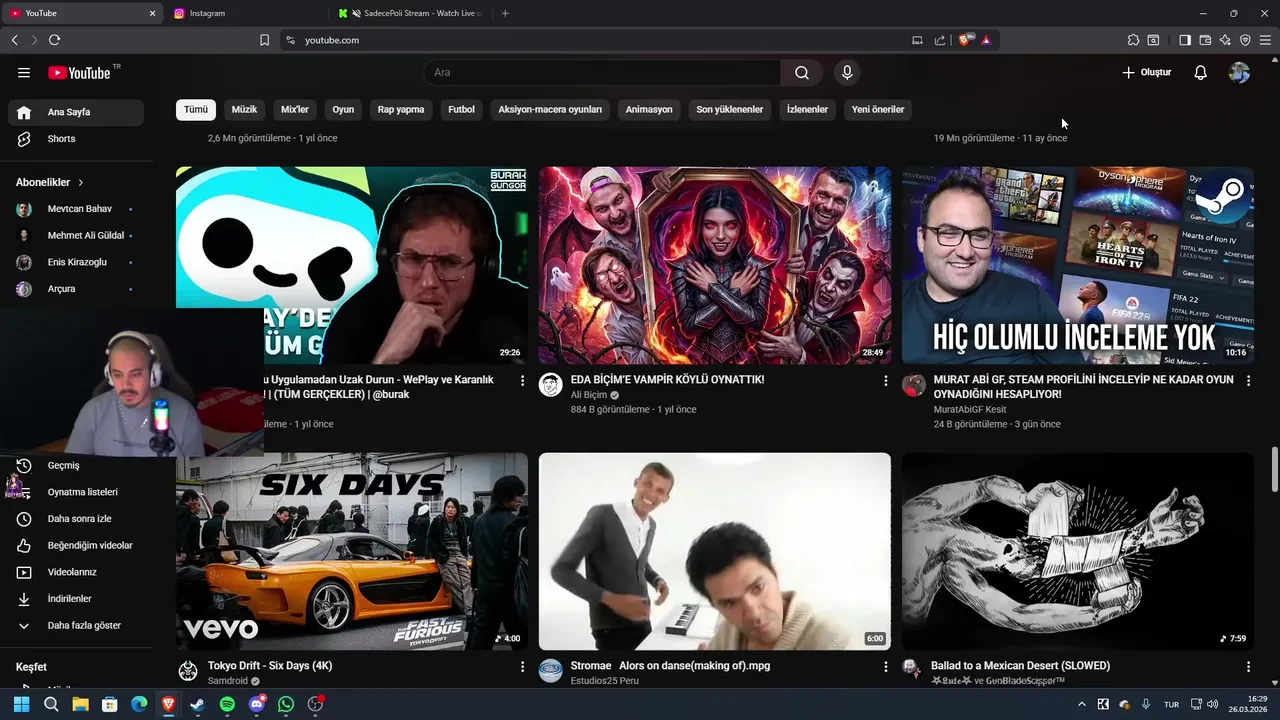This screenshot has height=720, width=1280.
Task: Start voice search with microphone icon
Action: pyautogui.click(x=847, y=72)
